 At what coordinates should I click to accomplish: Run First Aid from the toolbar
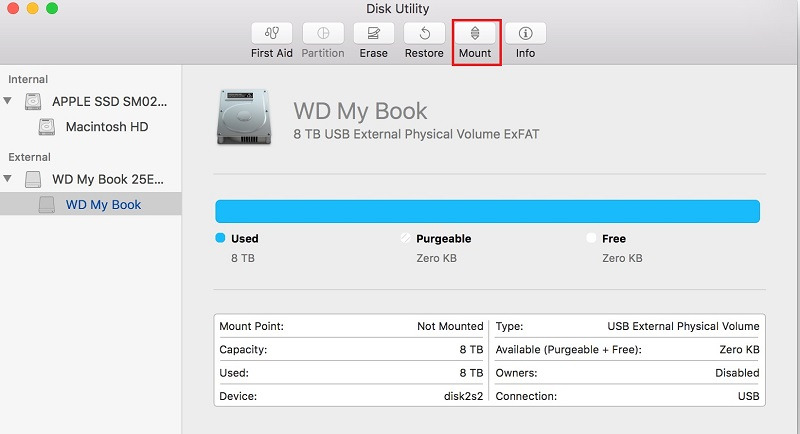[x=271, y=33]
